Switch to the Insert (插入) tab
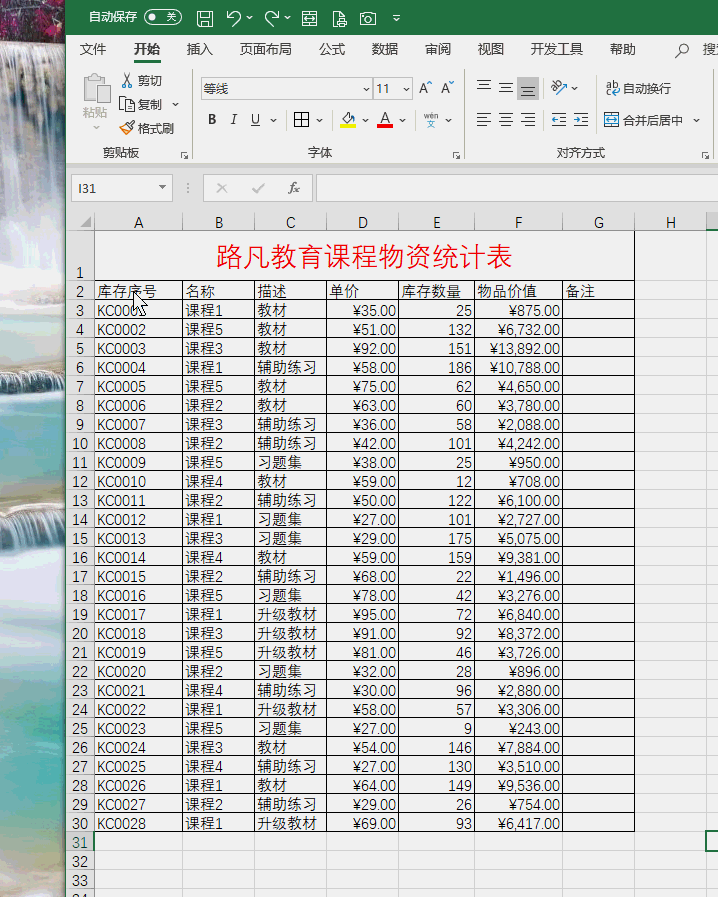 click(200, 49)
